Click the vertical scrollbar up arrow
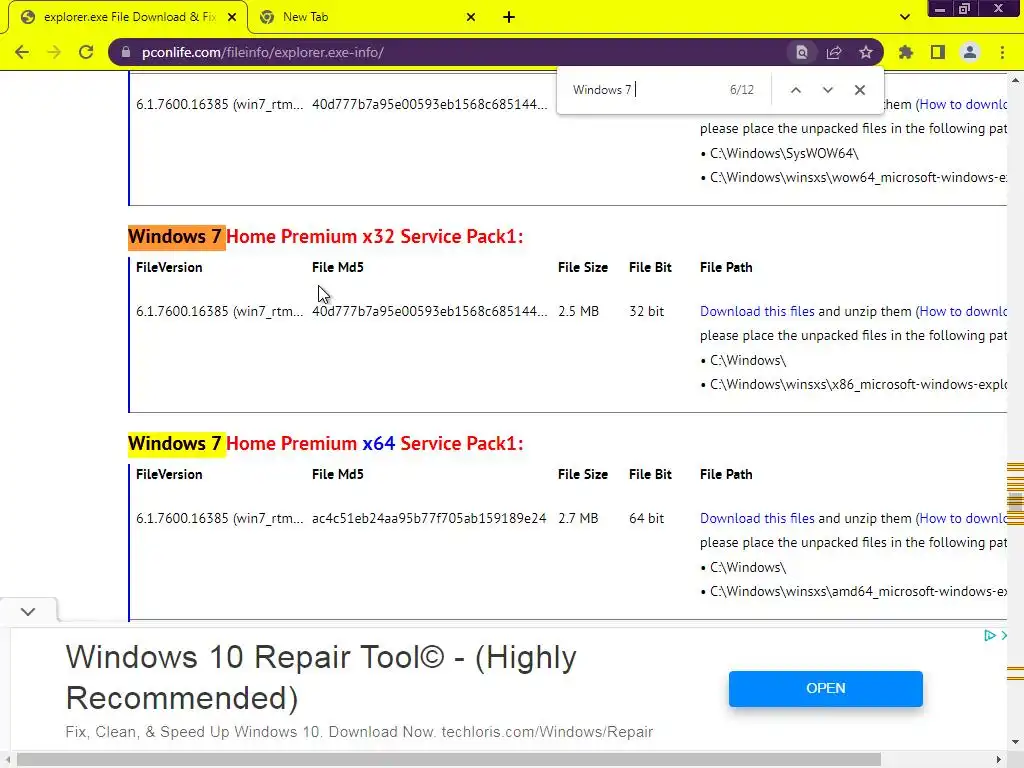The height and width of the screenshot is (768, 1024). click(1015, 80)
